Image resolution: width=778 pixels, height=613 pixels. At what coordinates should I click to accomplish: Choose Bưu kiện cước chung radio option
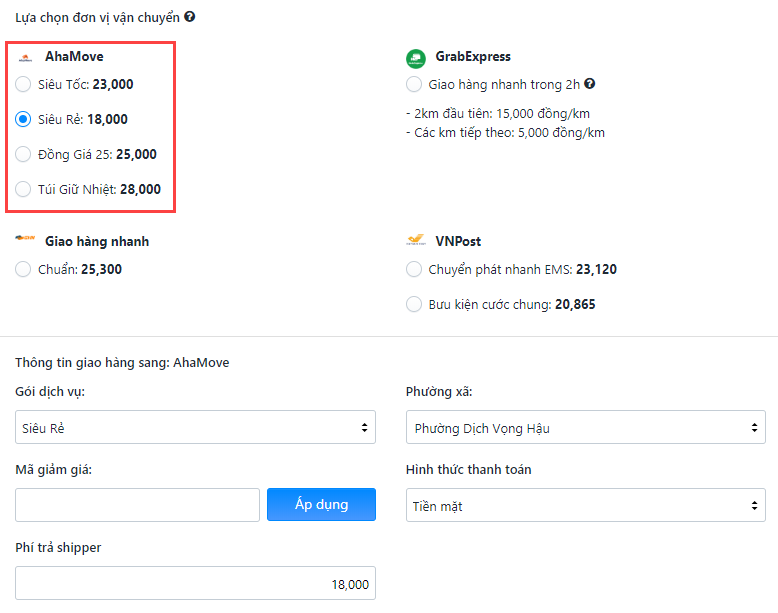(x=414, y=304)
